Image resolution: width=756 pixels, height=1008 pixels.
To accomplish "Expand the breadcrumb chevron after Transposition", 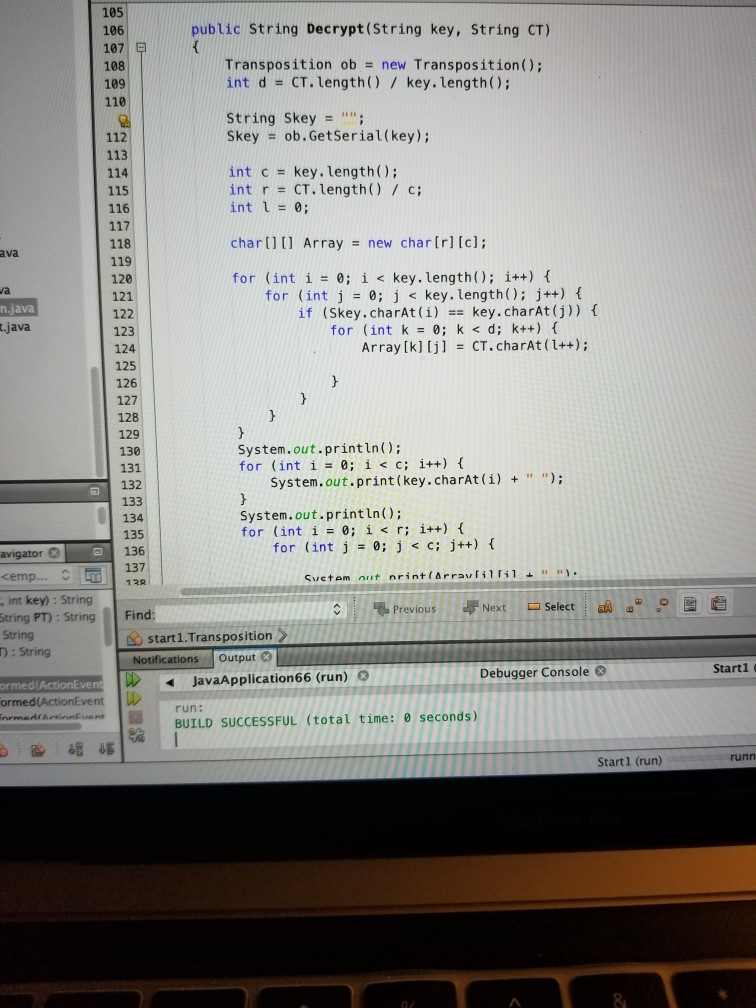I will 282,636.
